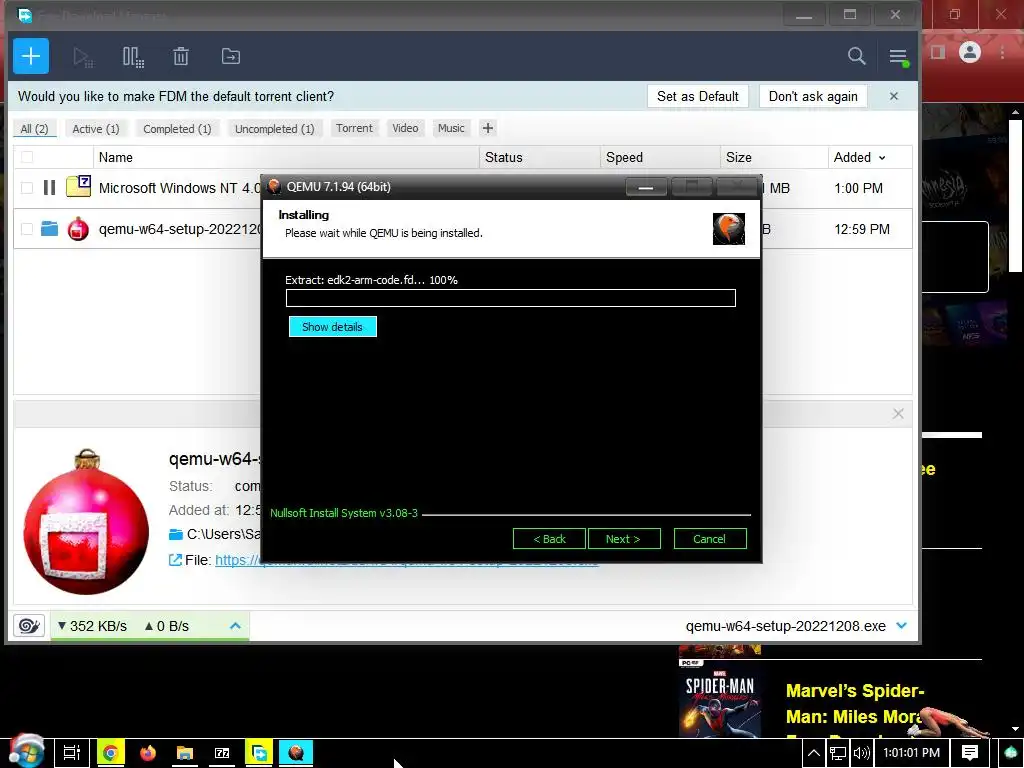
Task: Show hidden tray icons chevron
Action: tap(814, 753)
